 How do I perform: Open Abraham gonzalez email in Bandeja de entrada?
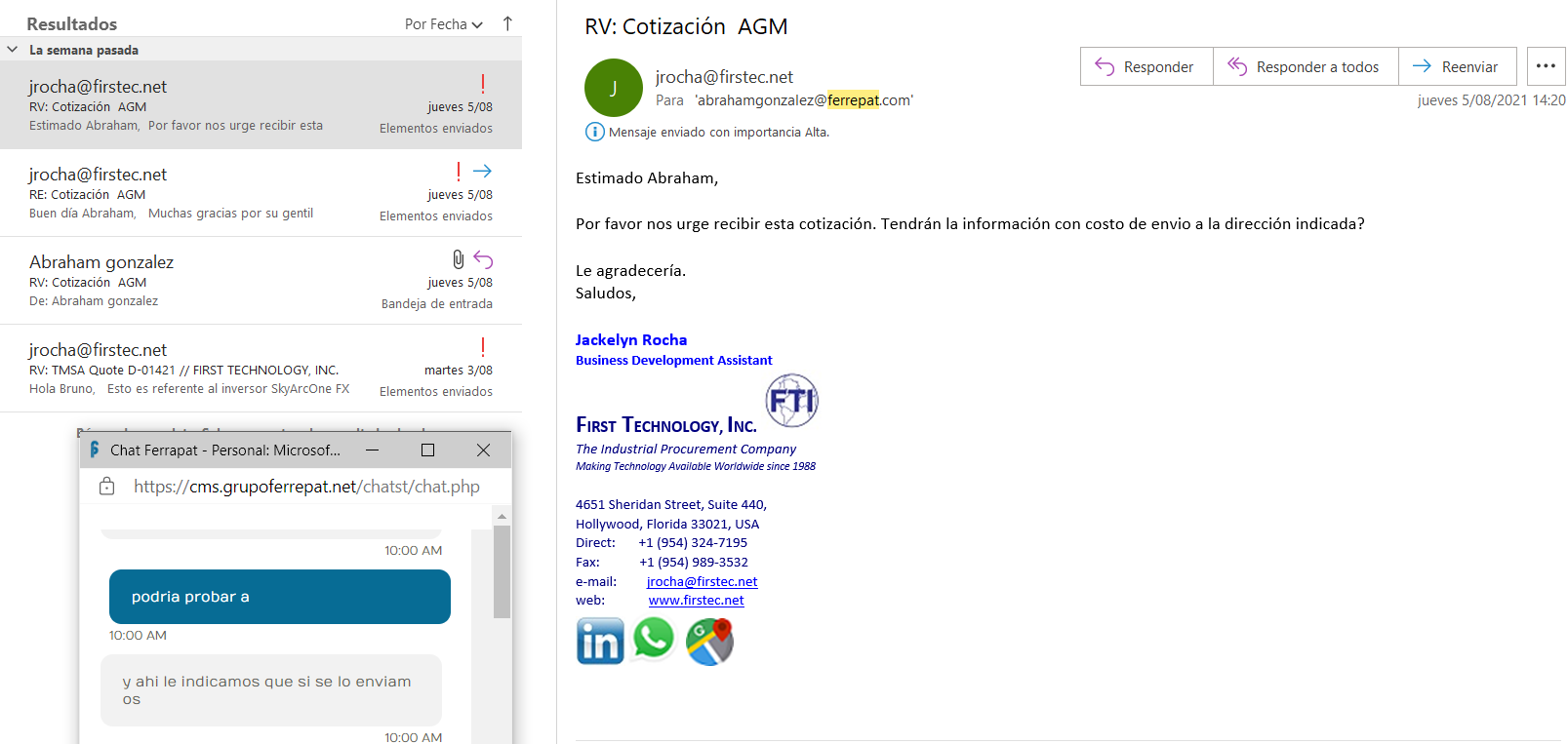(261, 281)
